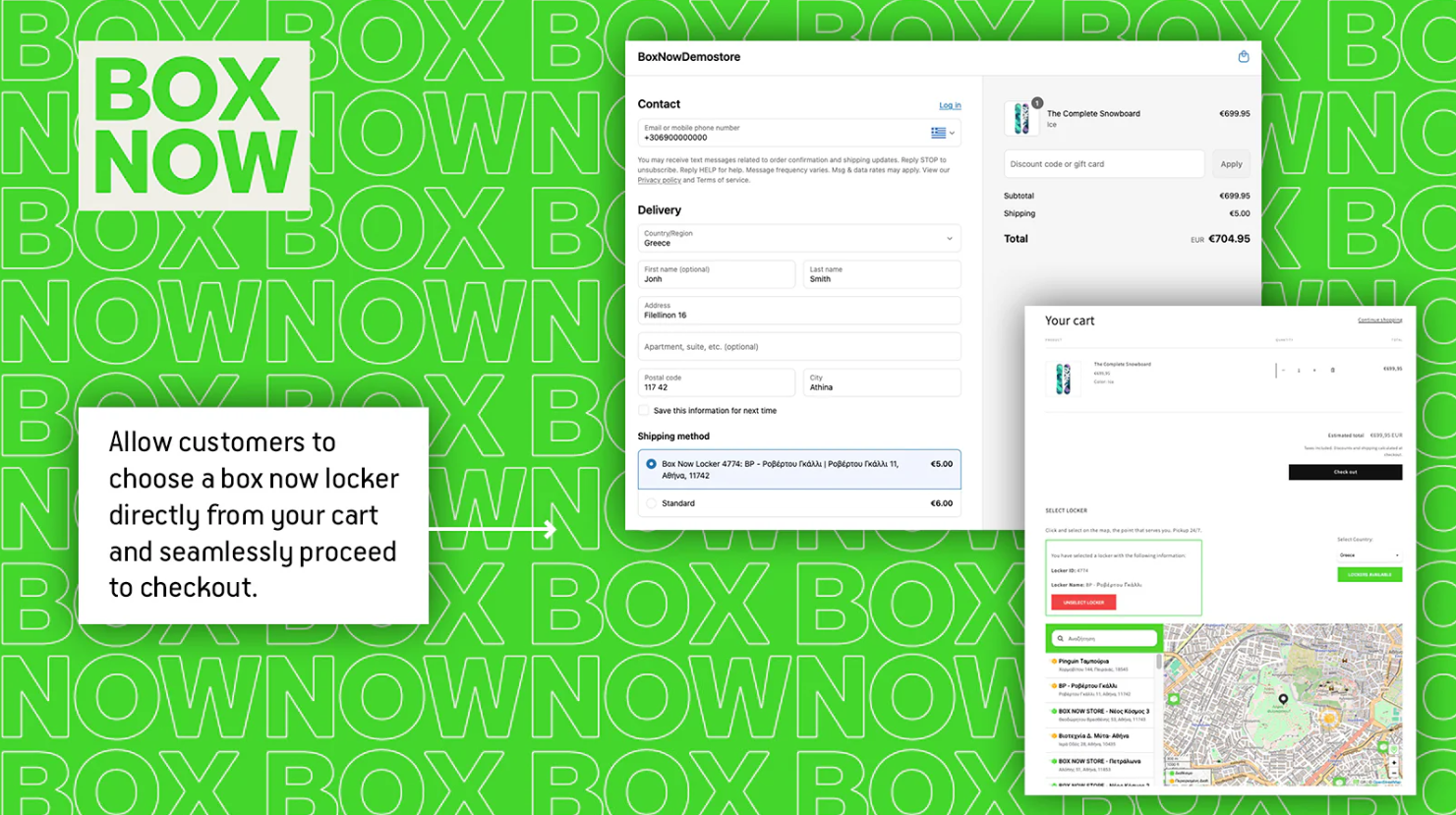Viewport: 1456px width, 815px height.
Task: Check Save this information for next time
Action: [644, 411]
